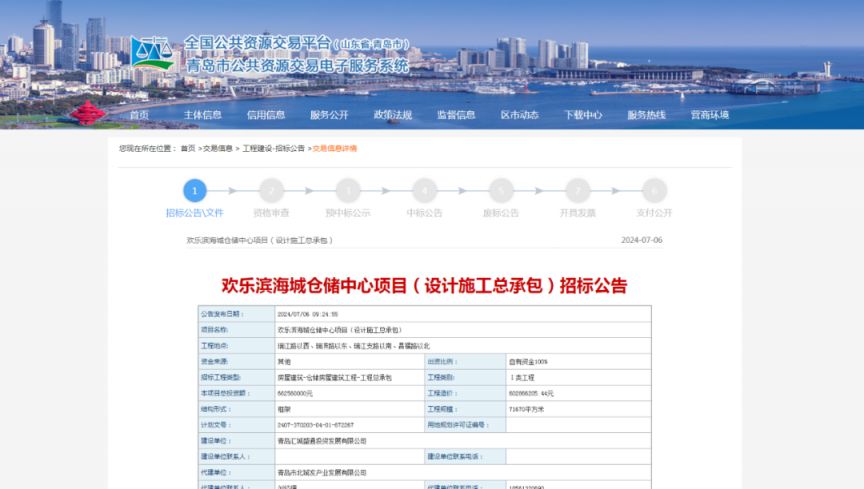Screen dimensions: 864x489
Task: Select step 1 circle 招标公告\文件
Action: 195,190
